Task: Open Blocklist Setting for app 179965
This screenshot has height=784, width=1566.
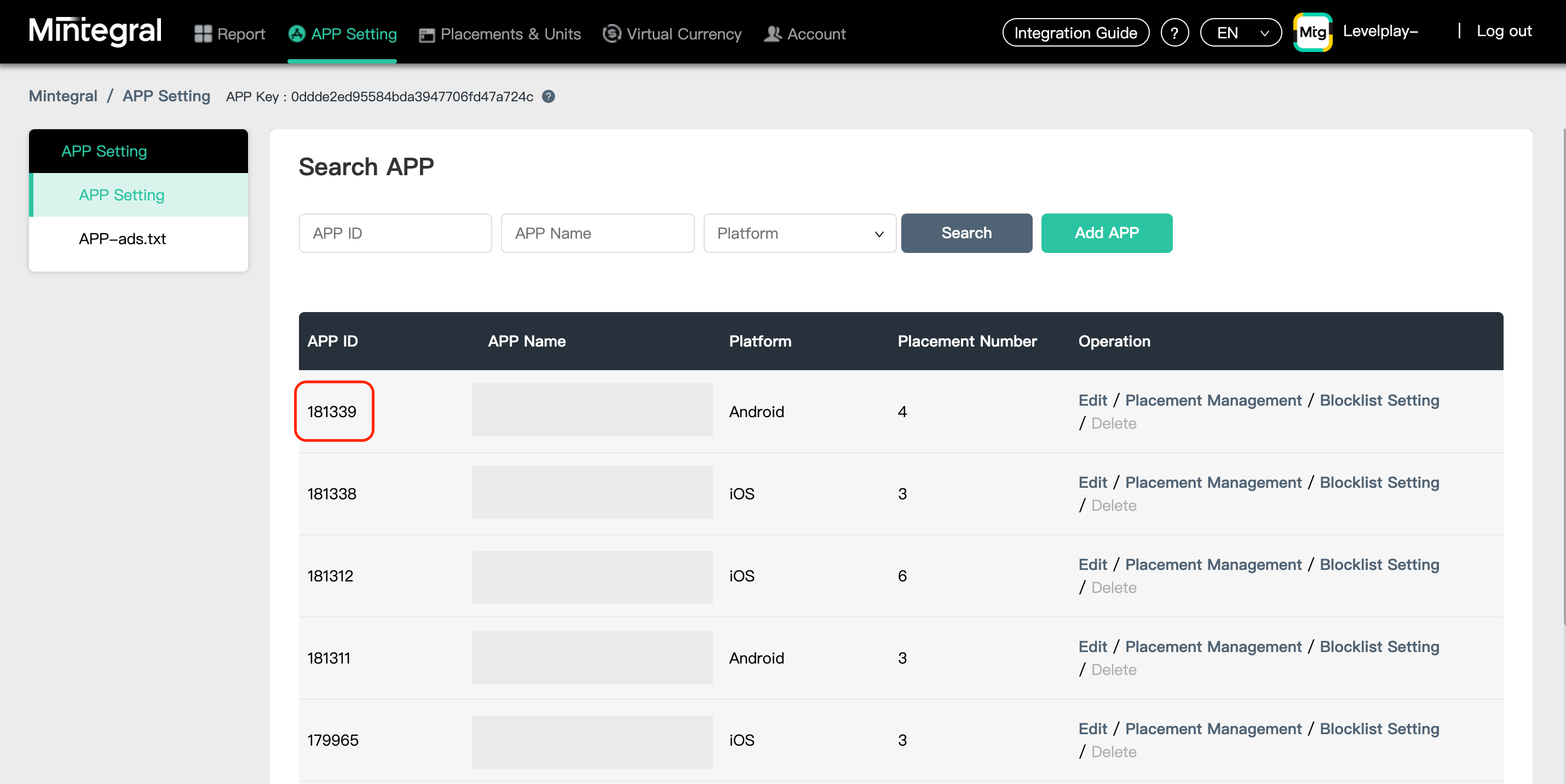Action: 1379,729
